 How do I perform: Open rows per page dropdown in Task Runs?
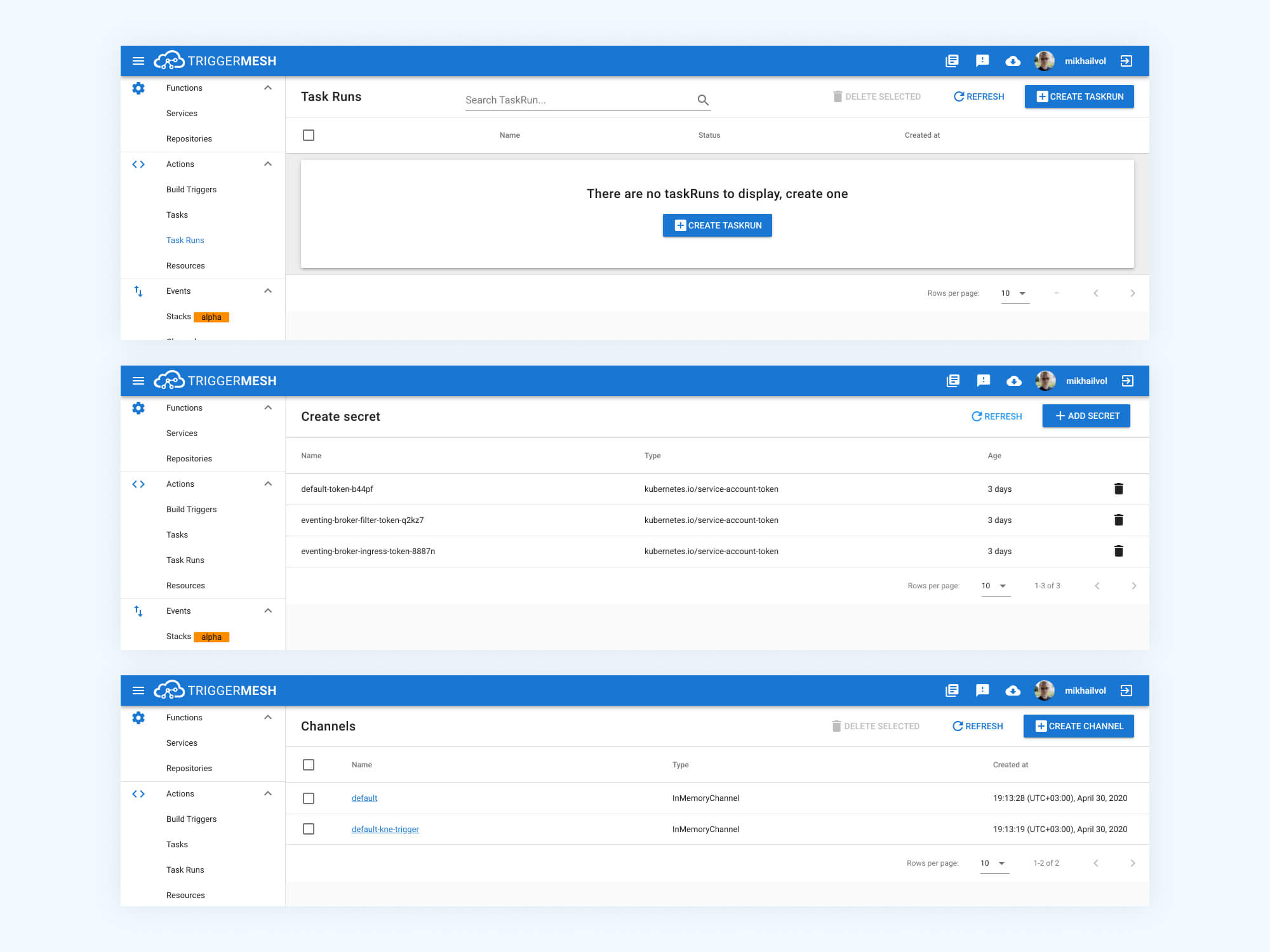[1014, 293]
